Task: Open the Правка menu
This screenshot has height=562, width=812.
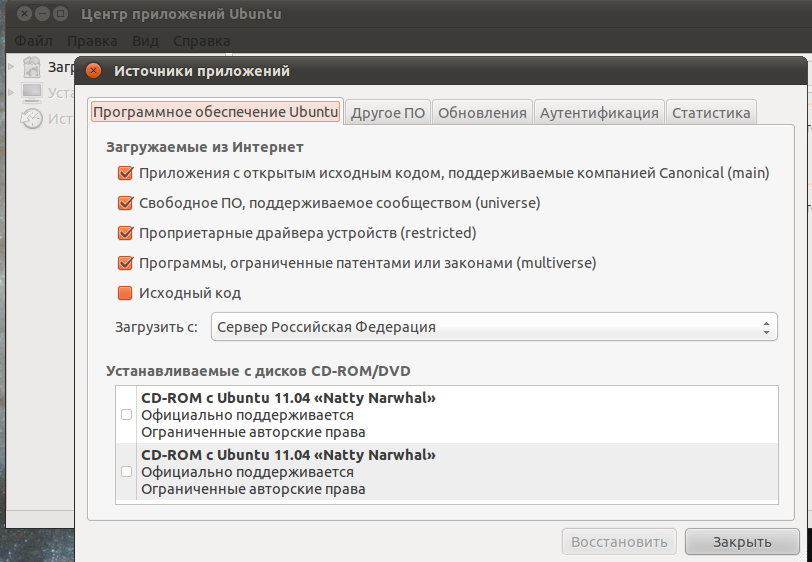Action: tap(92, 41)
